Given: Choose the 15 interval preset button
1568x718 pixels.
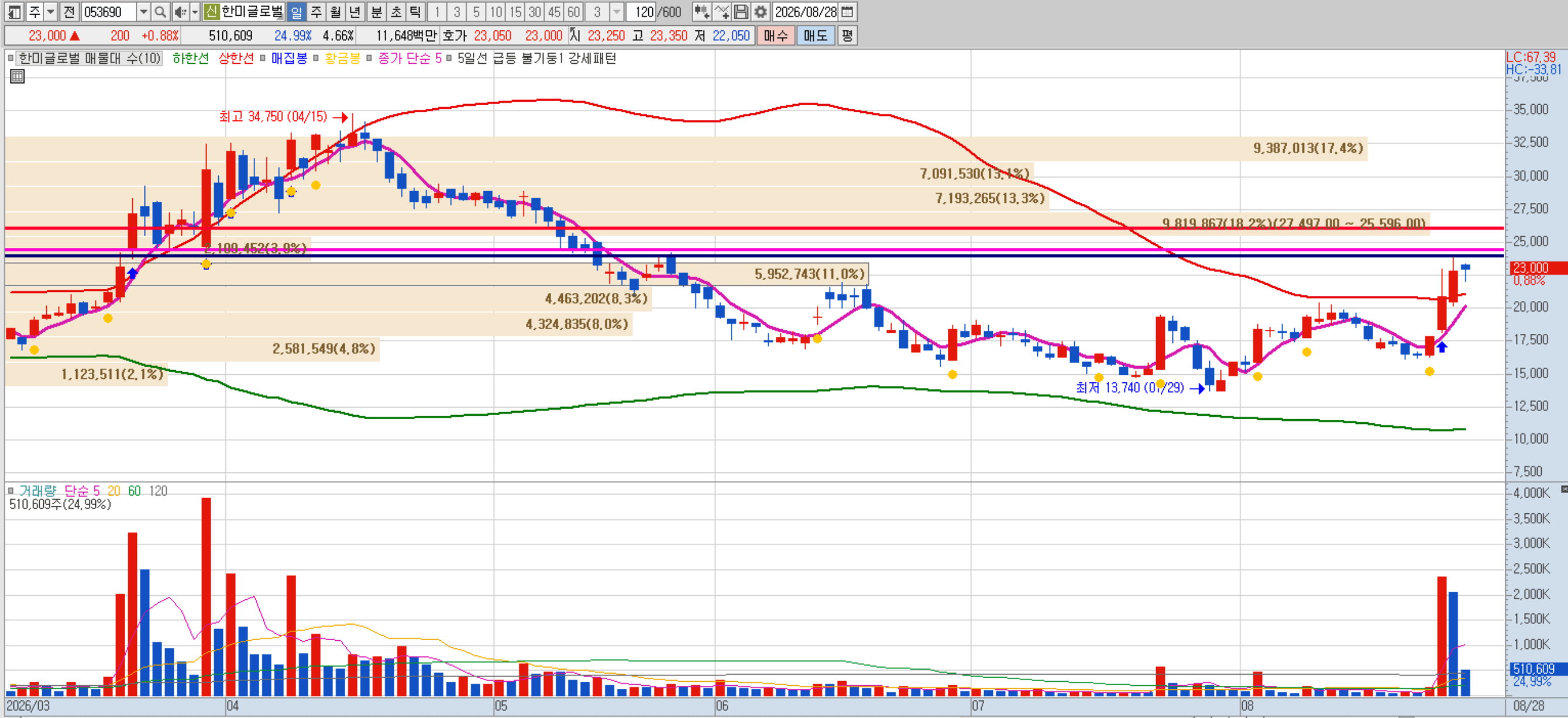Looking at the screenshot, I should [515, 12].
